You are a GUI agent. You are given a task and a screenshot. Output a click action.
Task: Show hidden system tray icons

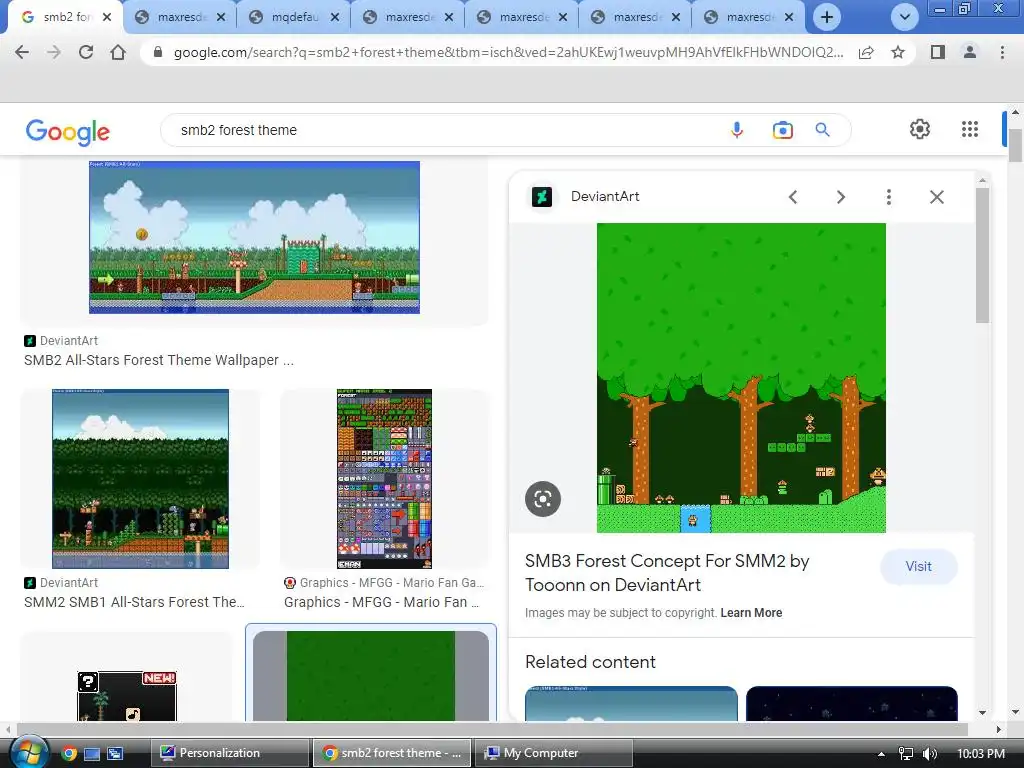[x=881, y=754]
